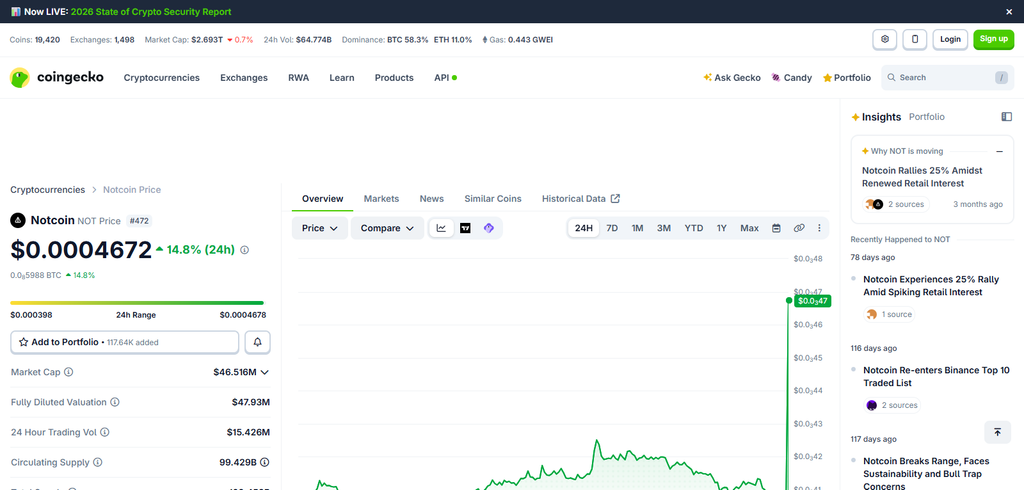Click the green $0.0₃47 price marker
The width and height of the screenshot is (1024, 490).
[812, 301]
